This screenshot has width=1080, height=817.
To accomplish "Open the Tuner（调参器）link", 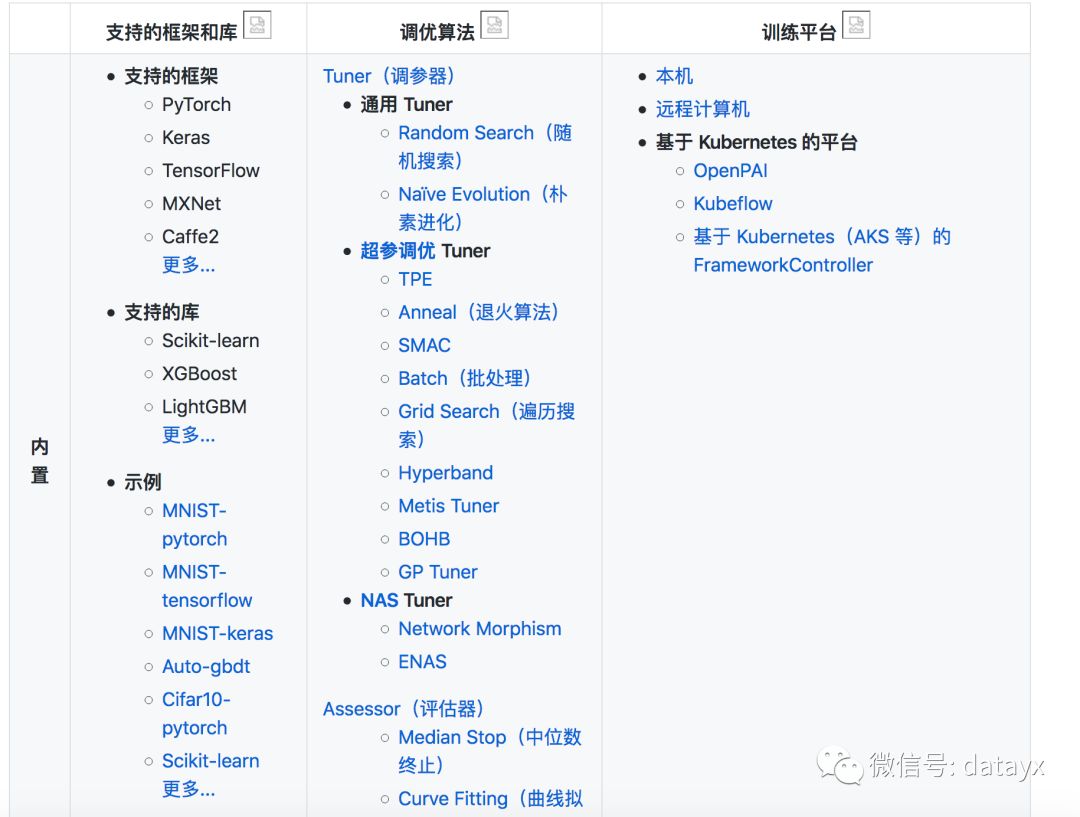I will [389, 76].
